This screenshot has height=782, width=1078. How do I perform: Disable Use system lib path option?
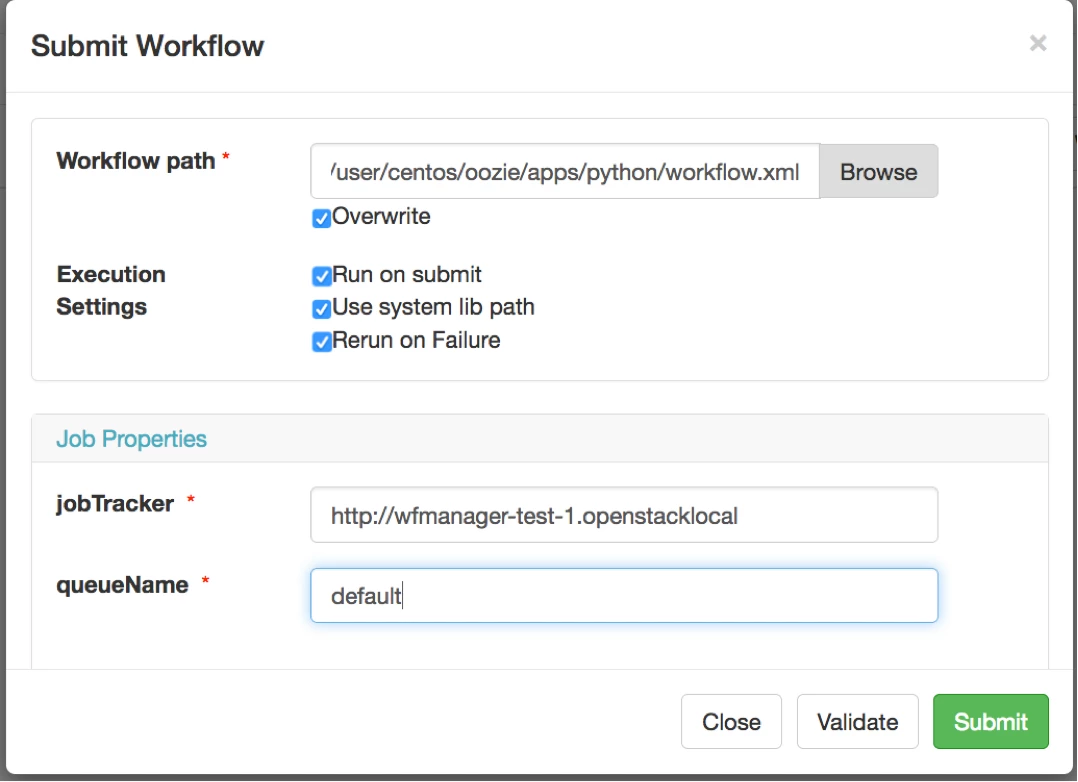321,309
